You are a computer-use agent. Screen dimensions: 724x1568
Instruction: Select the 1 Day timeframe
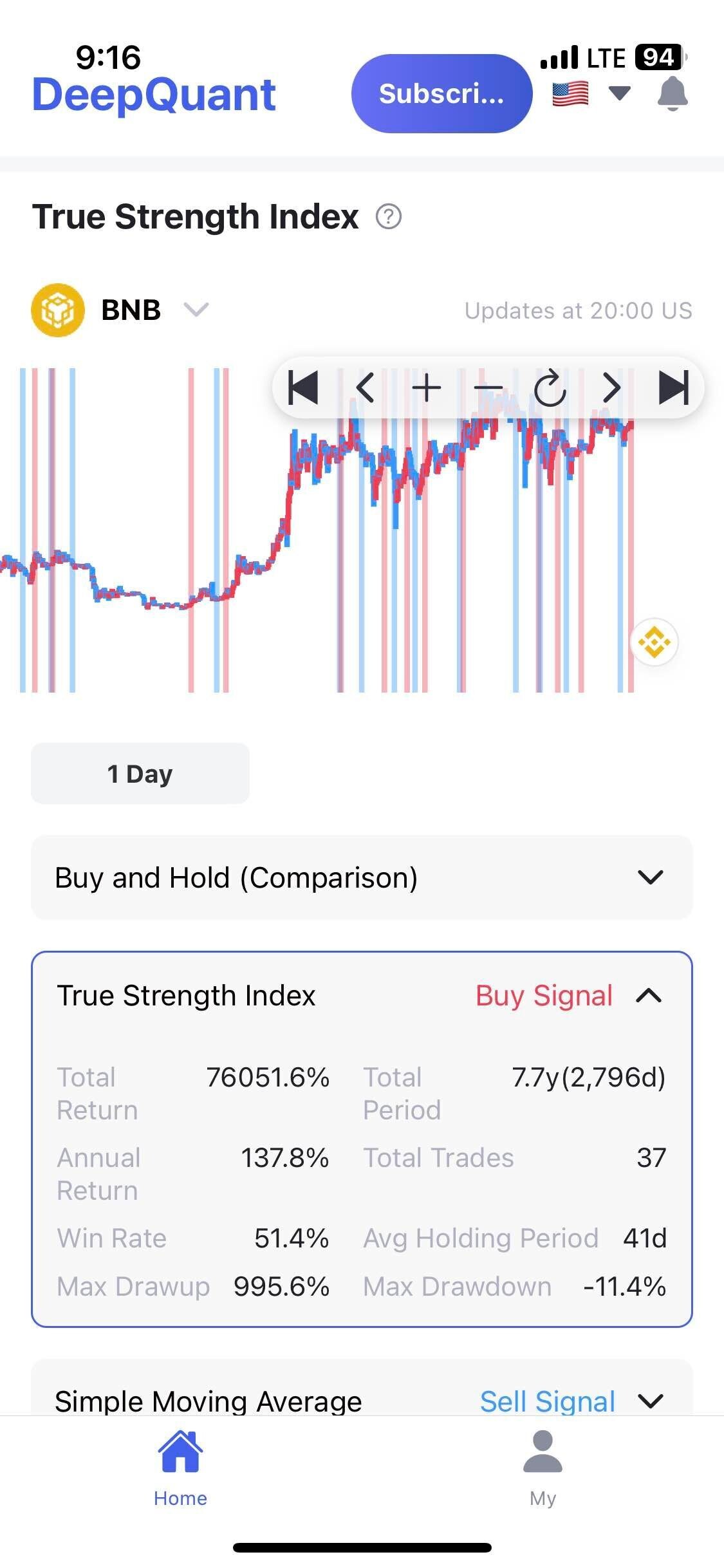[140, 773]
